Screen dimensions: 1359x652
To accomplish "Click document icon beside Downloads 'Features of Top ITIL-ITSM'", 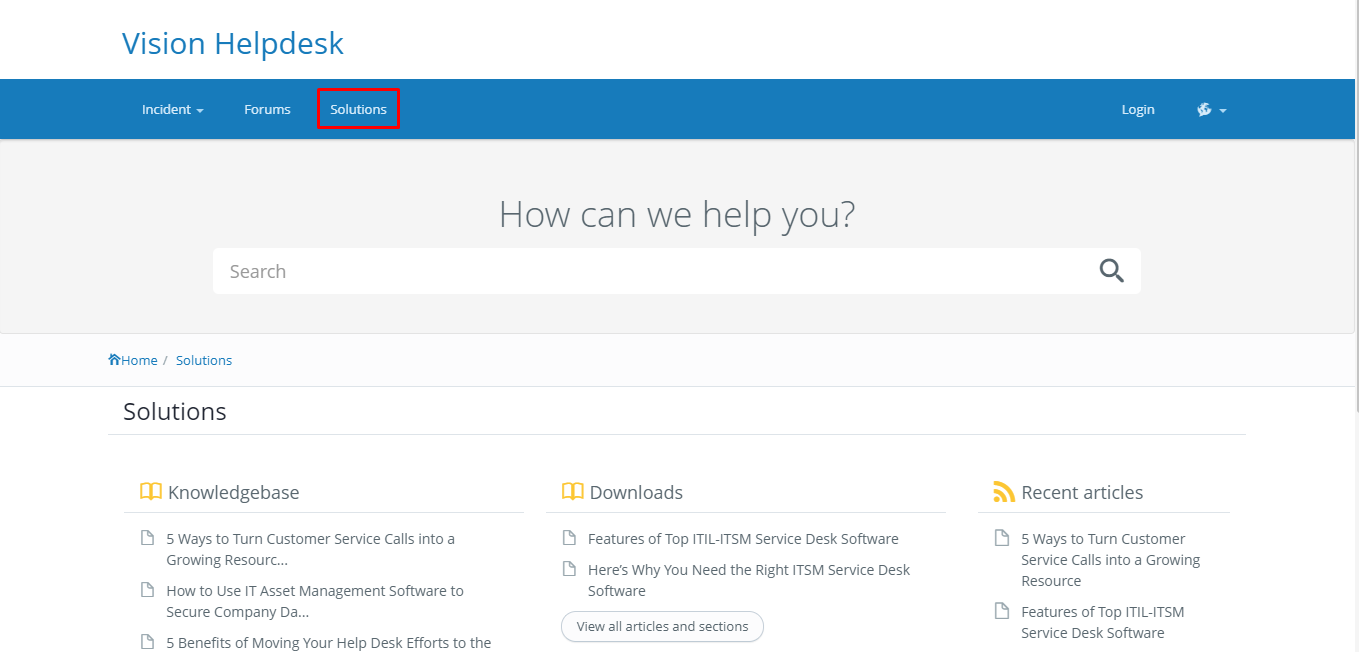I will pyautogui.click(x=569, y=538).
